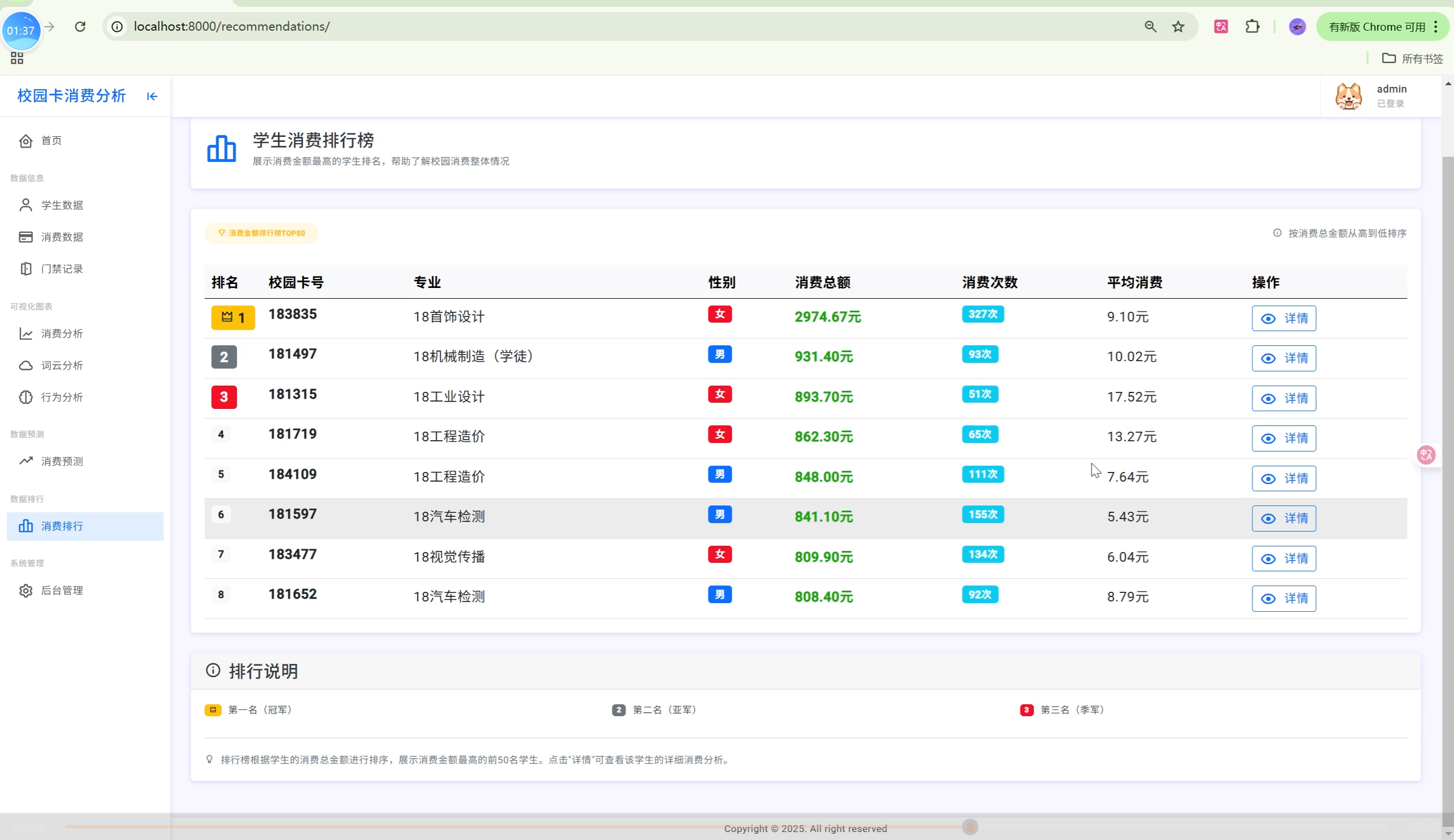
Task: Click the 学生数据 person icon
Action: click(26, 206)
